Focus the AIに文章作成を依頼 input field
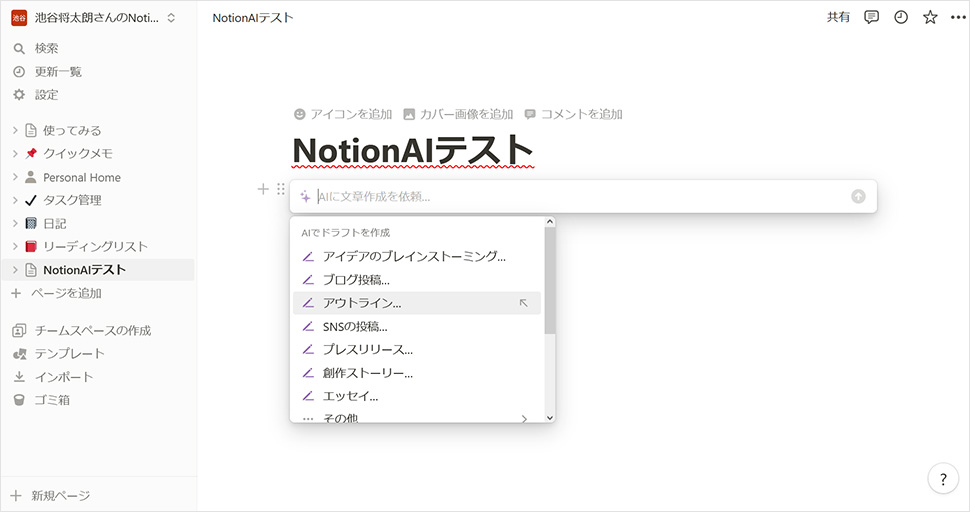 coord(582,197)
